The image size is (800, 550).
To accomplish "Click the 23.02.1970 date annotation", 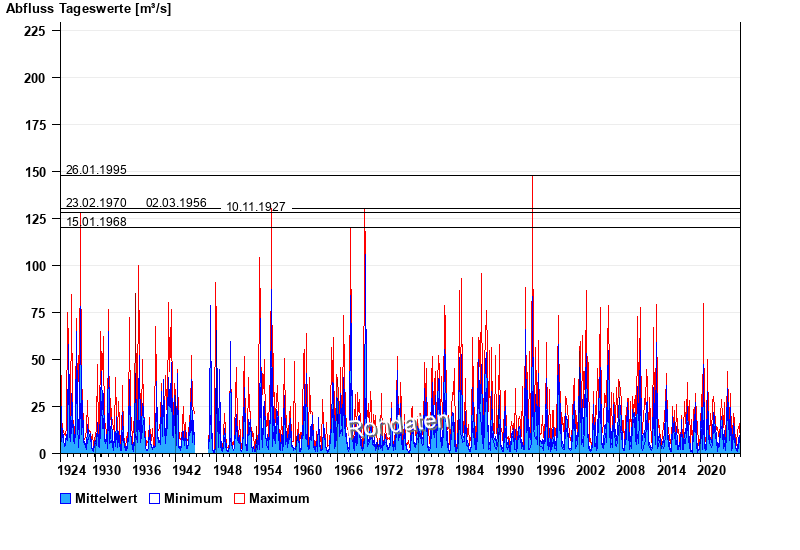I will click(x=96, y=203).
